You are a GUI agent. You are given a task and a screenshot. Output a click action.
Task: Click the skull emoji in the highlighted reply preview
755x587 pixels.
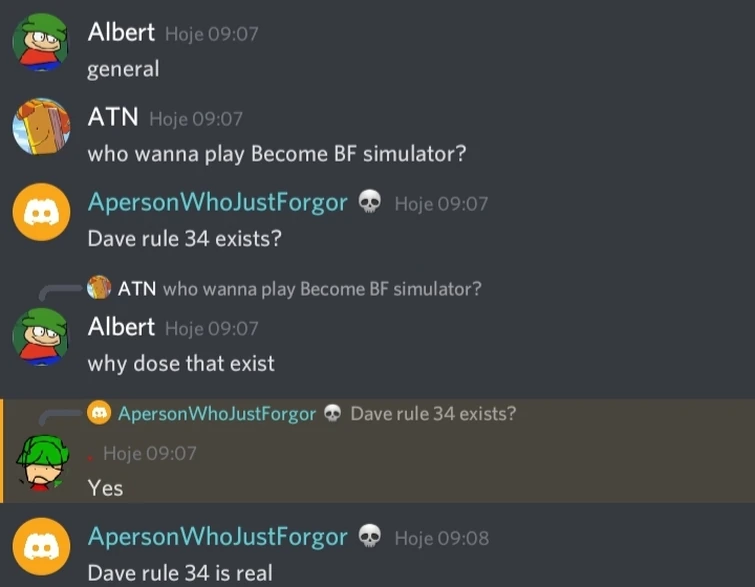(x=332, y=413)
